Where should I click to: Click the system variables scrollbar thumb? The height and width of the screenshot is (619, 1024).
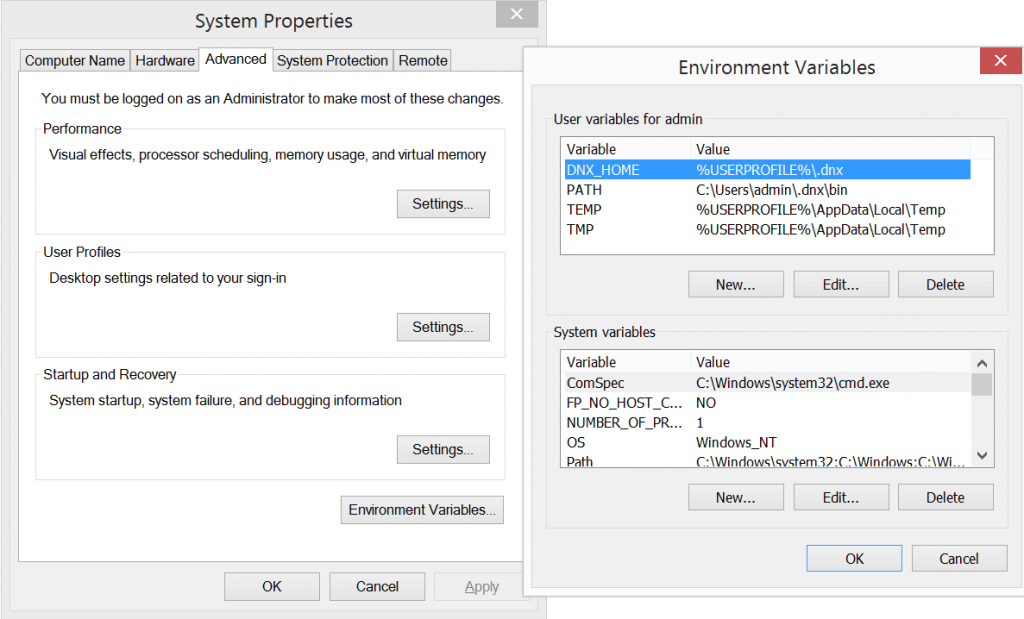point(982,384)
